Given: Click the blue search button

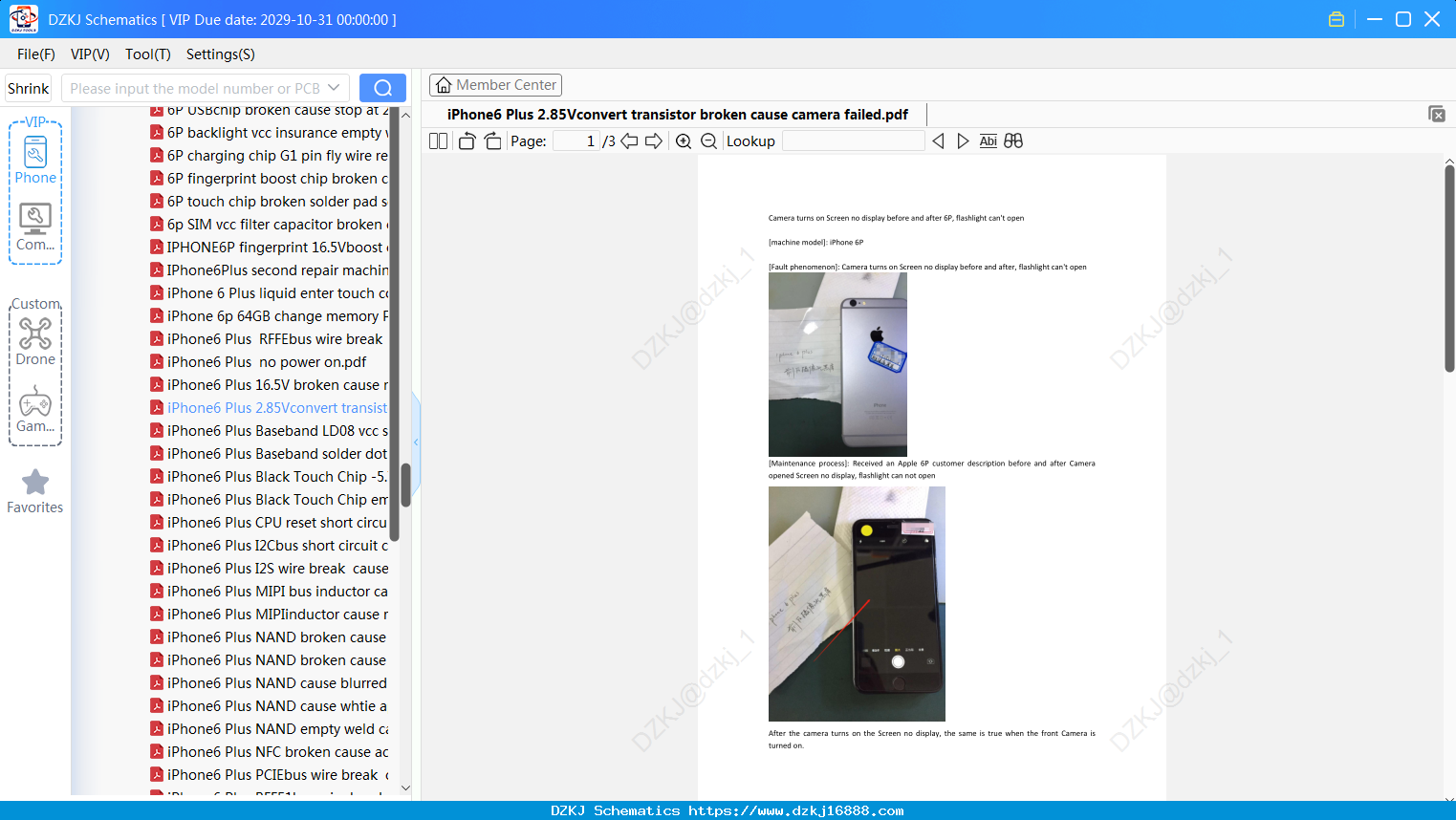Looking at the screenshot, I should [382, 88].
